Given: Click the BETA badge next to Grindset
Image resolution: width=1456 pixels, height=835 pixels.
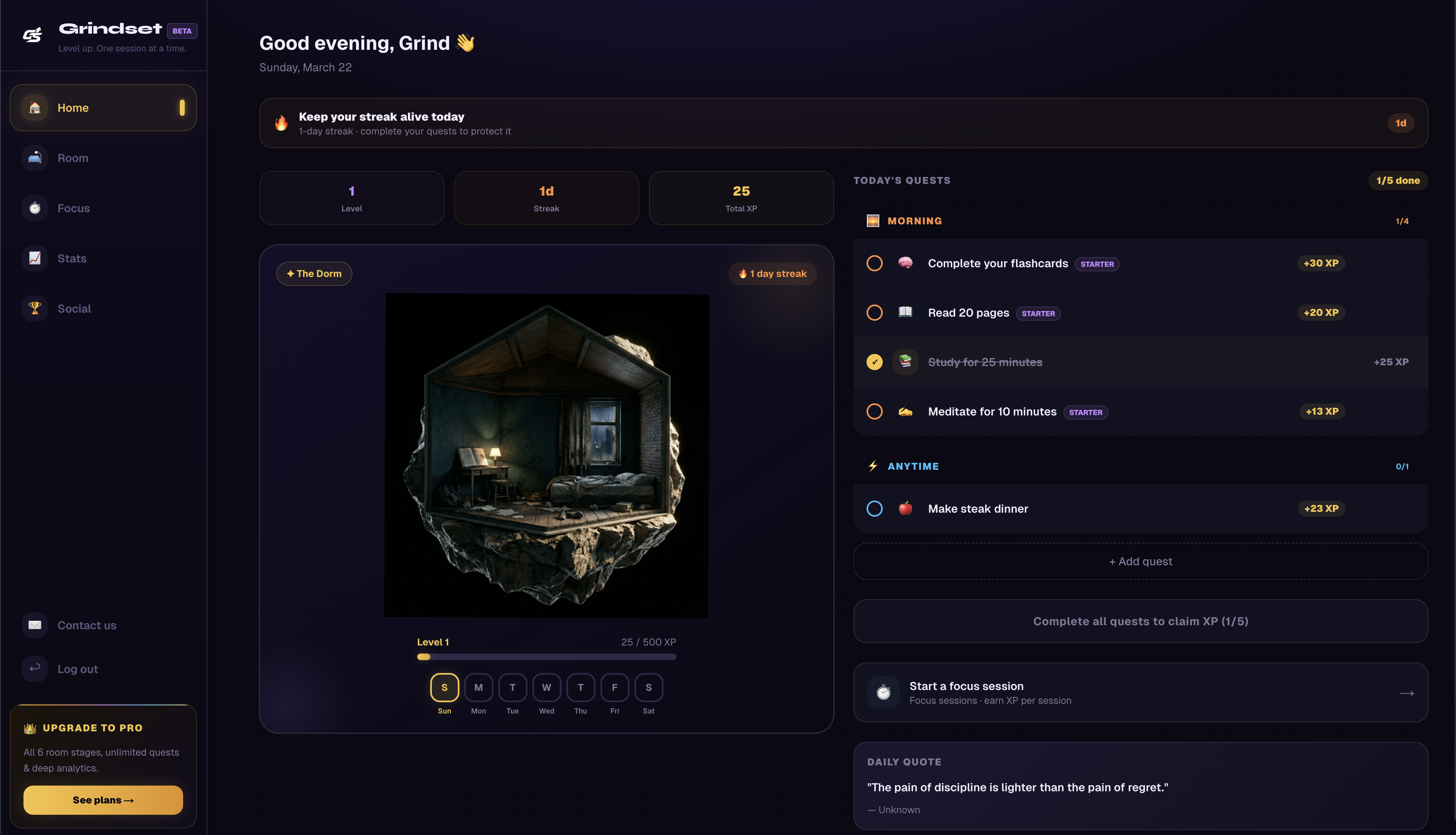Looking at the screenshot, I should 182,31.
